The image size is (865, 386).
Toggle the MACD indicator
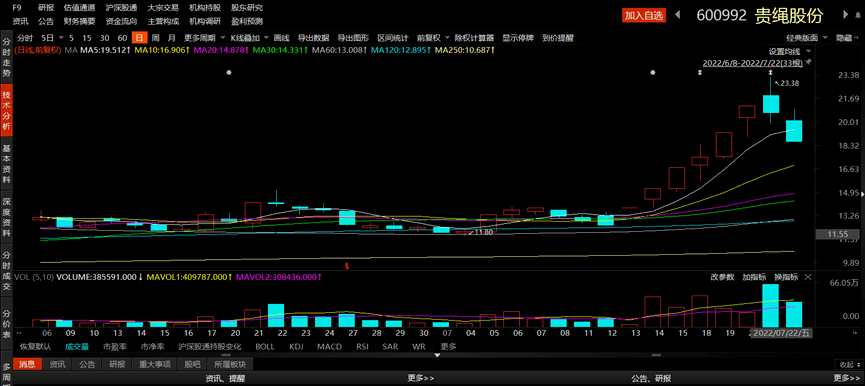point(329,347)
